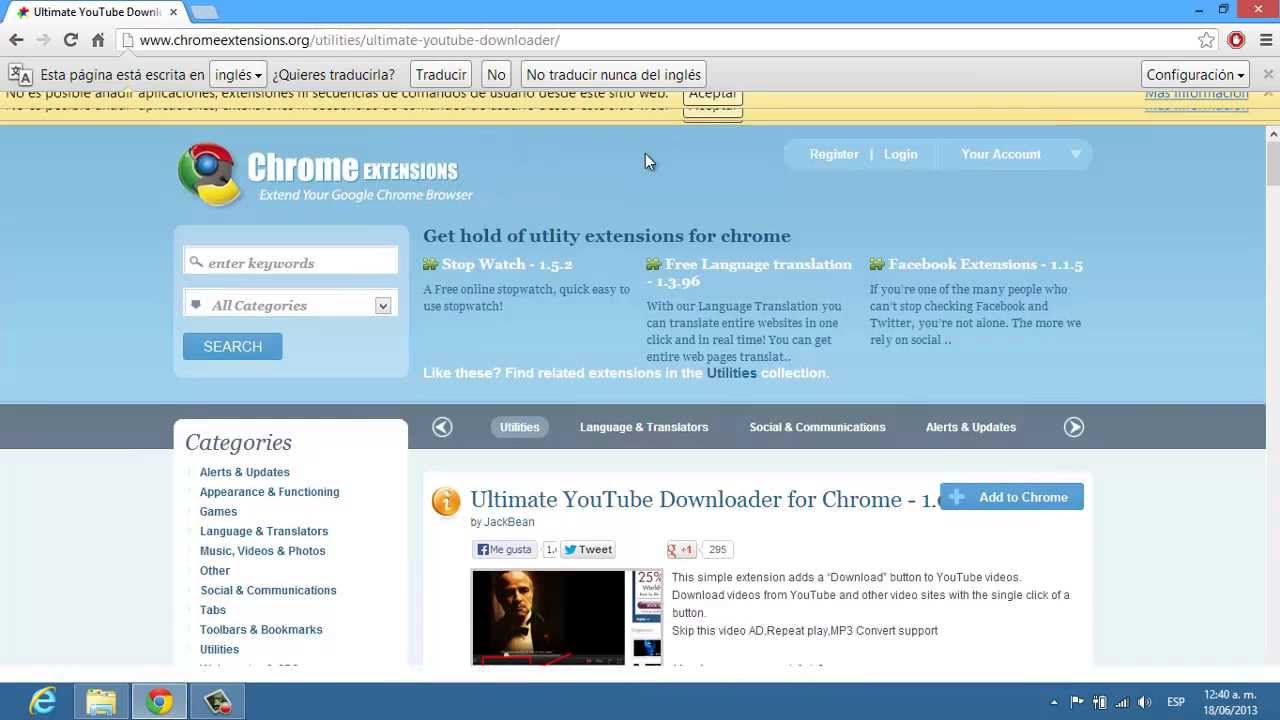Click the Traducir button

(441, 75)
